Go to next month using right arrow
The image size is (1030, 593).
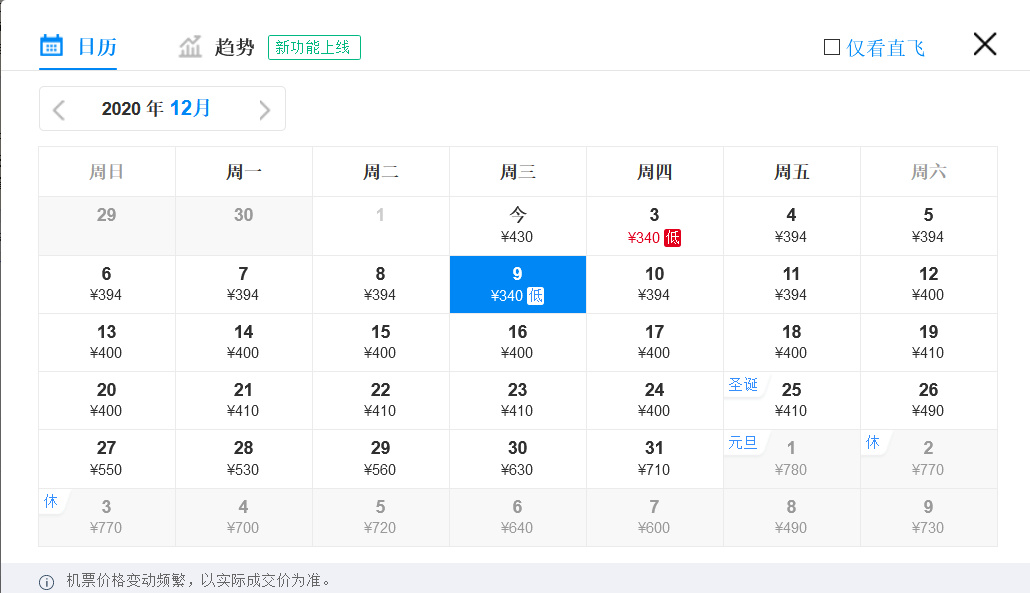point(265,108)
